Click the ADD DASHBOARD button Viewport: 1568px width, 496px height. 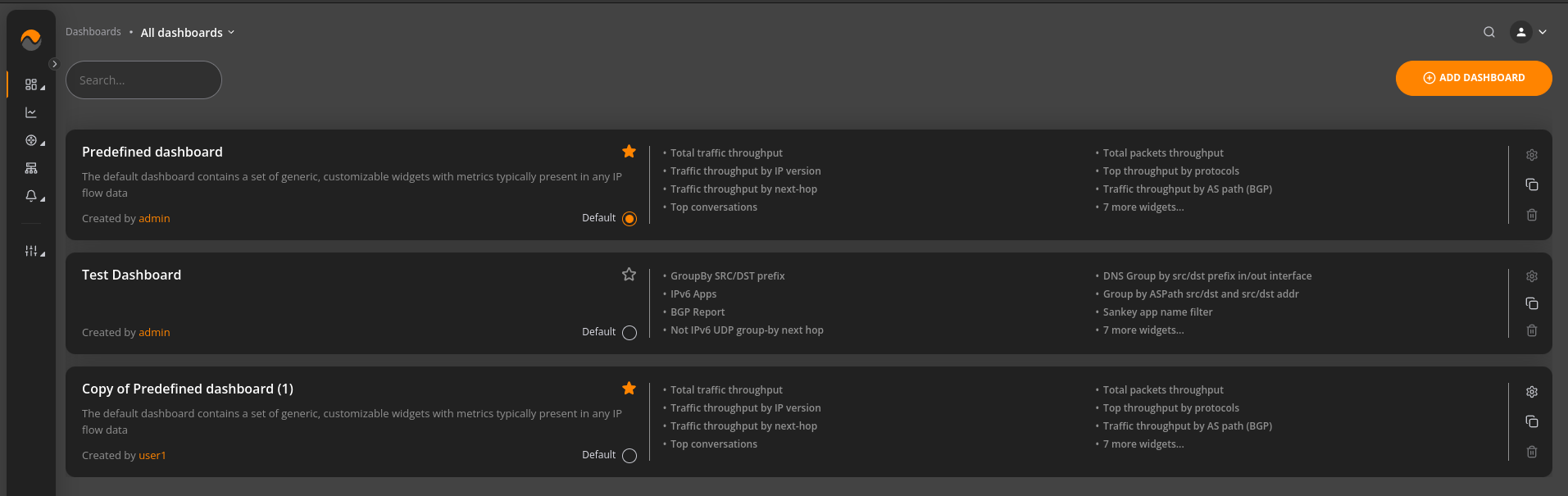pos(1474,78)
